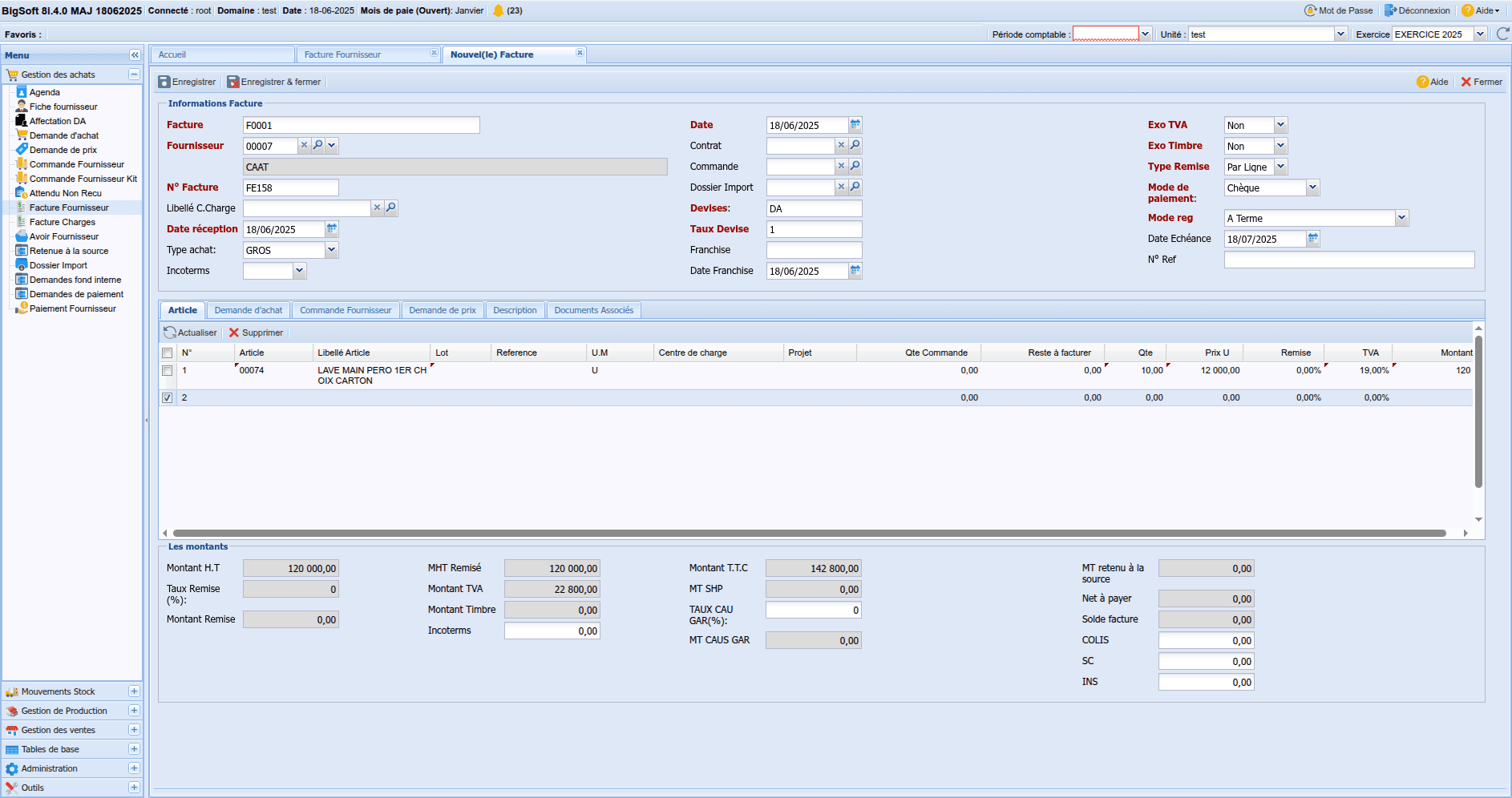Image resolution: width=1512 pixels, height=798 pixels.
Task: Click the N° Ref input field
Action: [1348, 260]
